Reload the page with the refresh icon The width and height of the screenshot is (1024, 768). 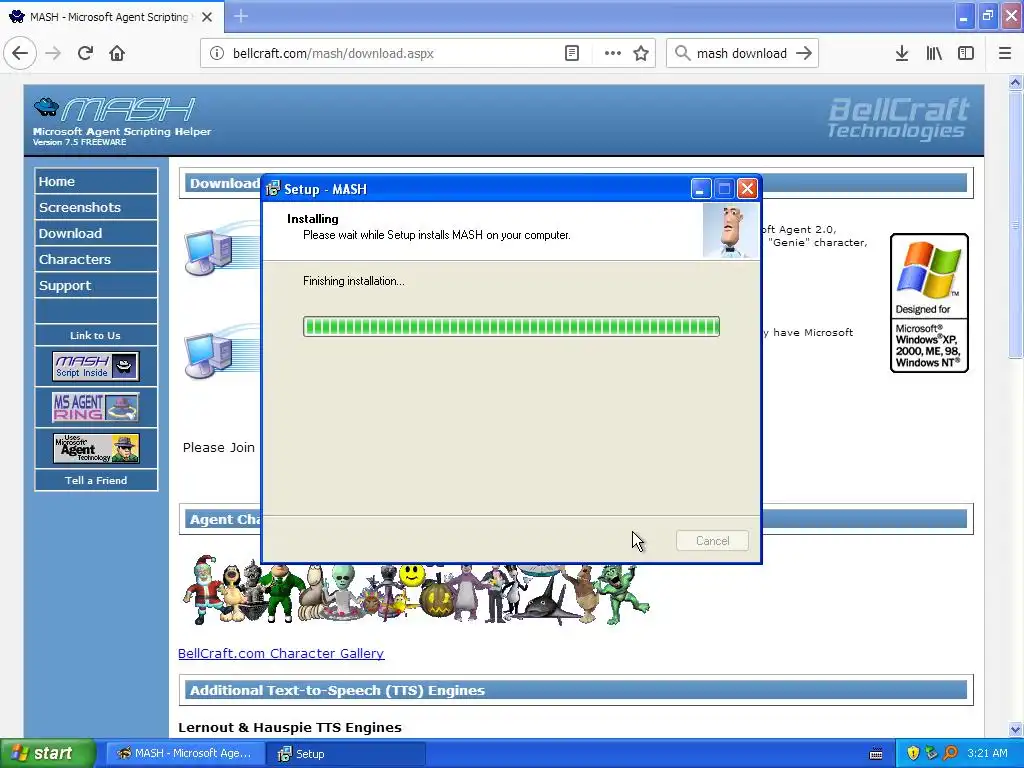click(x=86, y=54)
